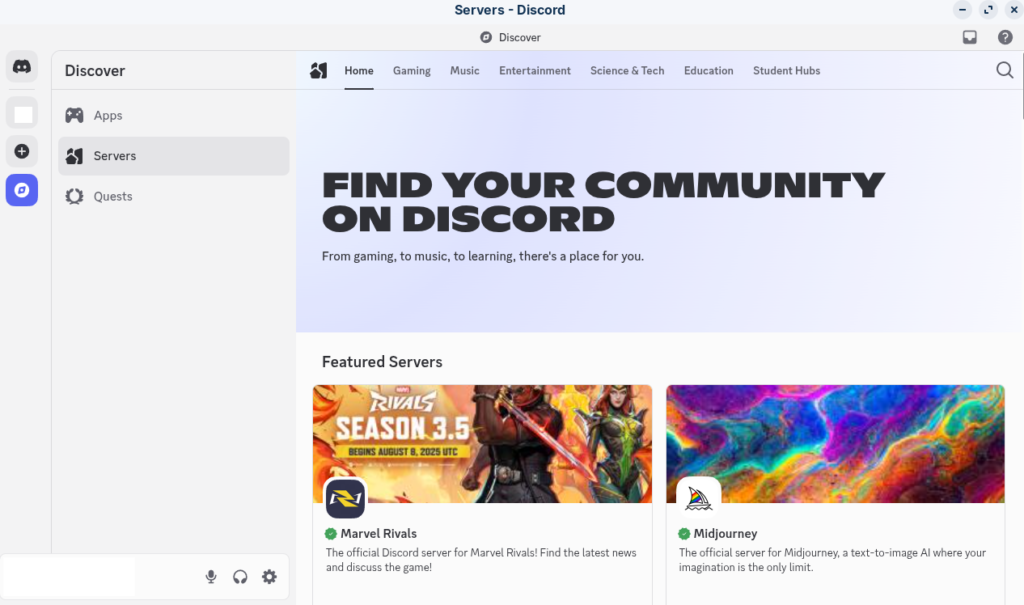Deafen audio using headphones icon
The image size is (1024, 605).
pos(240,577)
